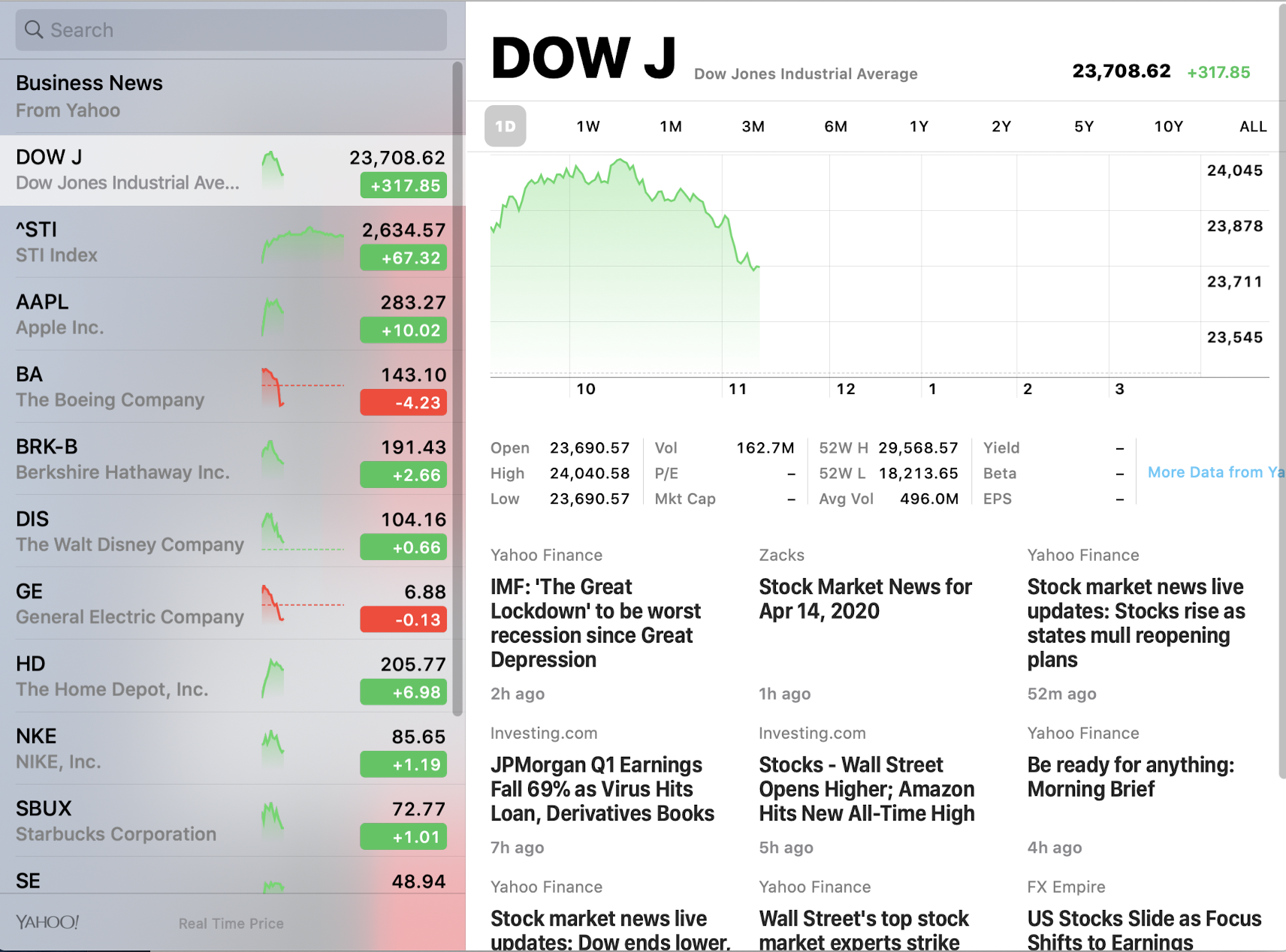The width and height of the screenshot is (1286, 952).
Task: Click the main pane vertical scrollbar
Action: (x=1281, y=390)
